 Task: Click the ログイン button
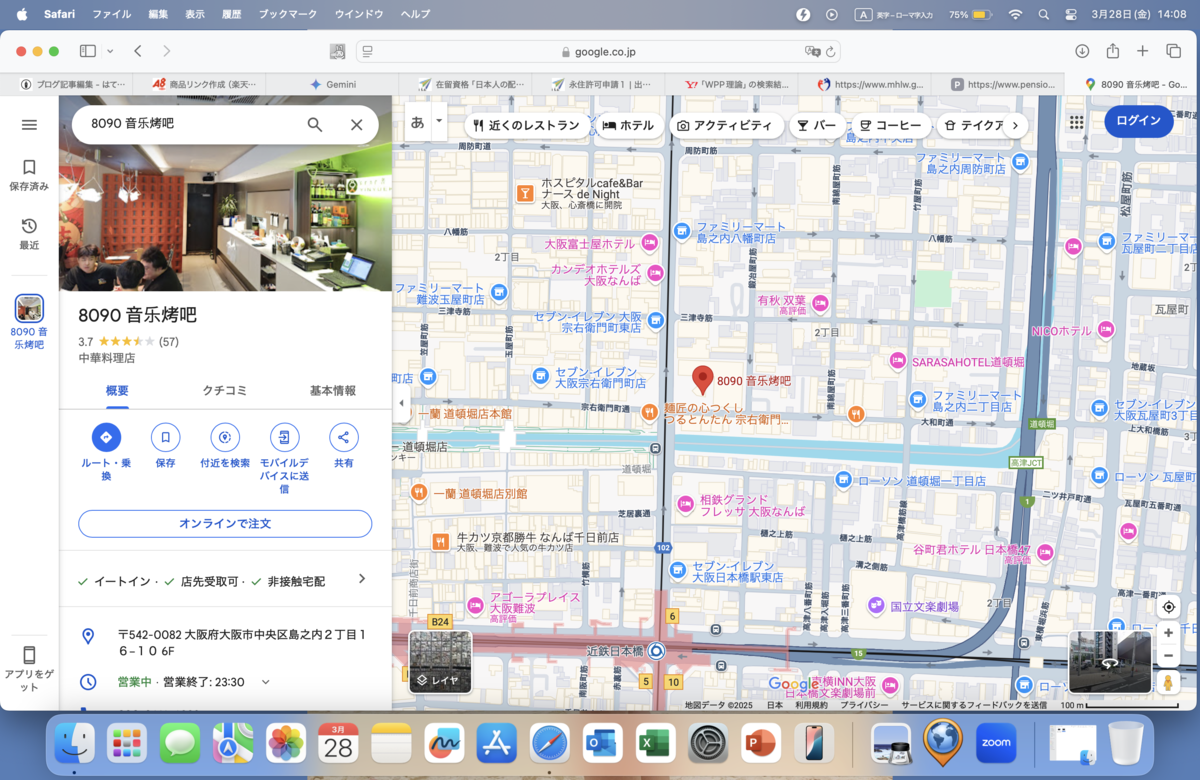coord(1139,121)
